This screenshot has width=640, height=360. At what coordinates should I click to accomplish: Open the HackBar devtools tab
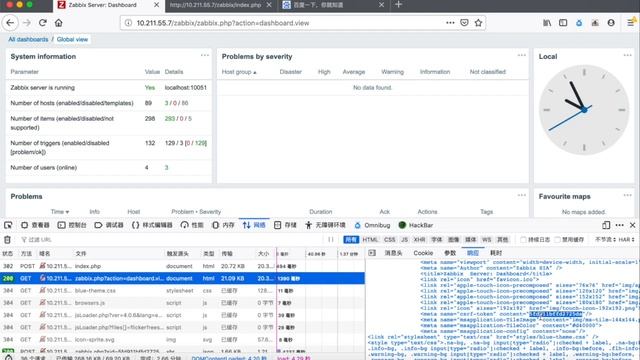click(416, 225)
